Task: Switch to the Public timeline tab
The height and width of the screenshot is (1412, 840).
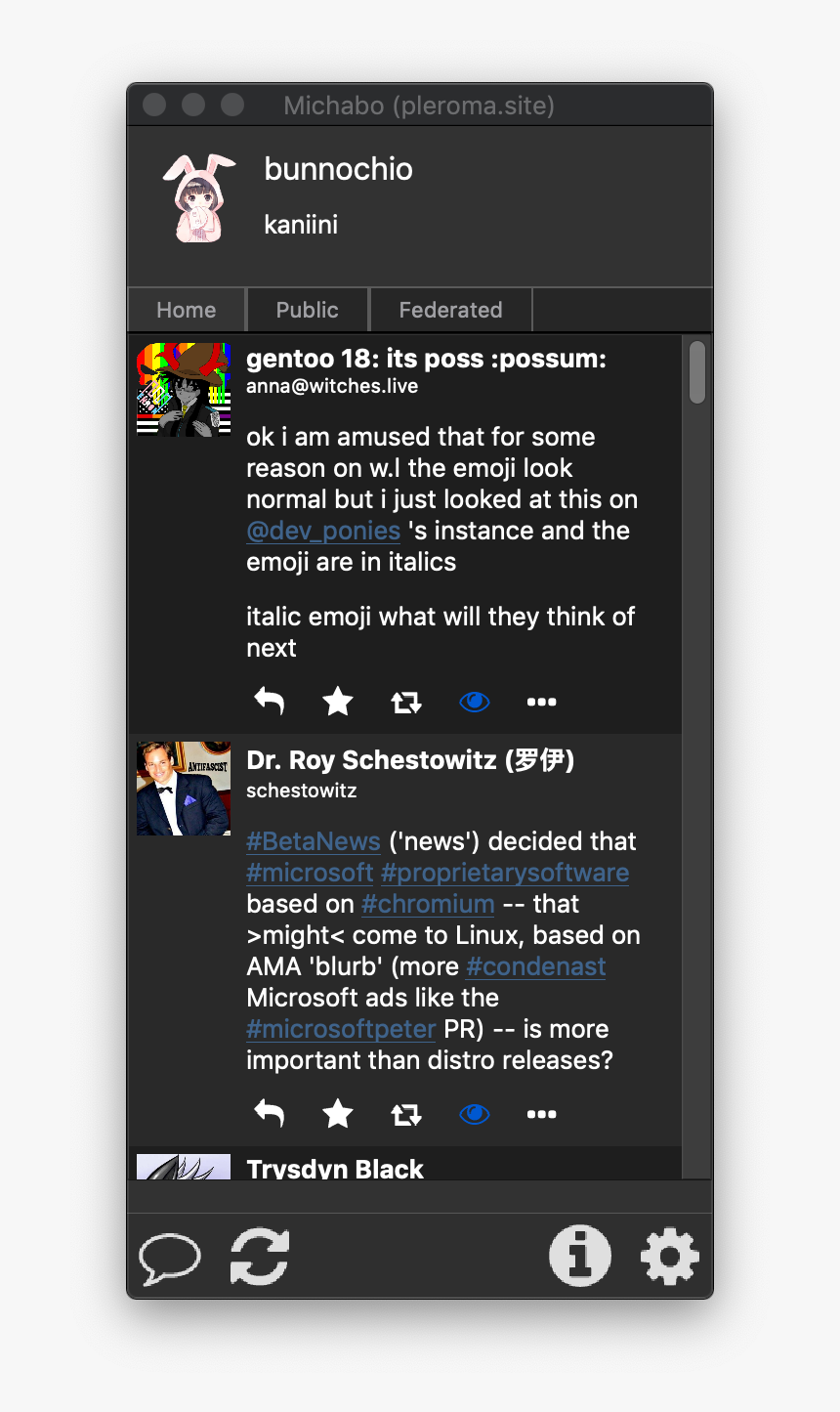Action: click(307, 309)
